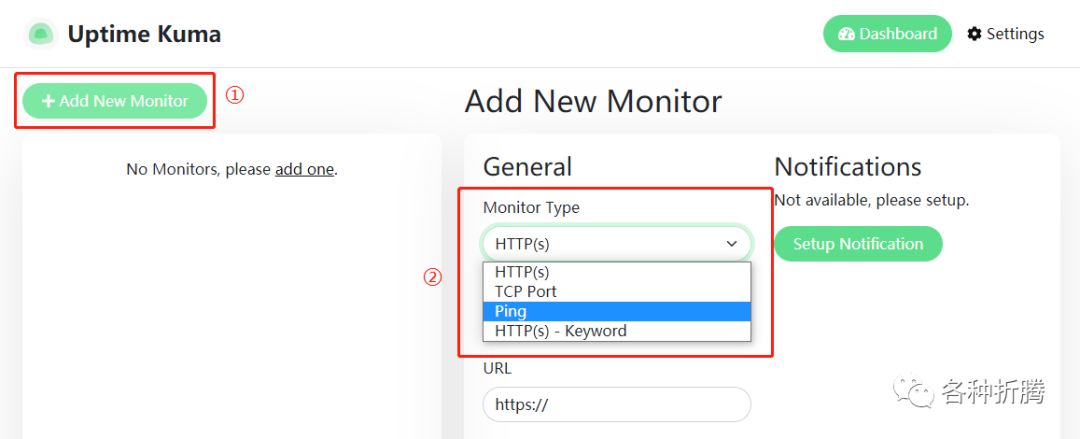Viewport: 1080px width, 439px height.
Task: Click the circled number 1 annotation
Action: (x=234, y=96)
